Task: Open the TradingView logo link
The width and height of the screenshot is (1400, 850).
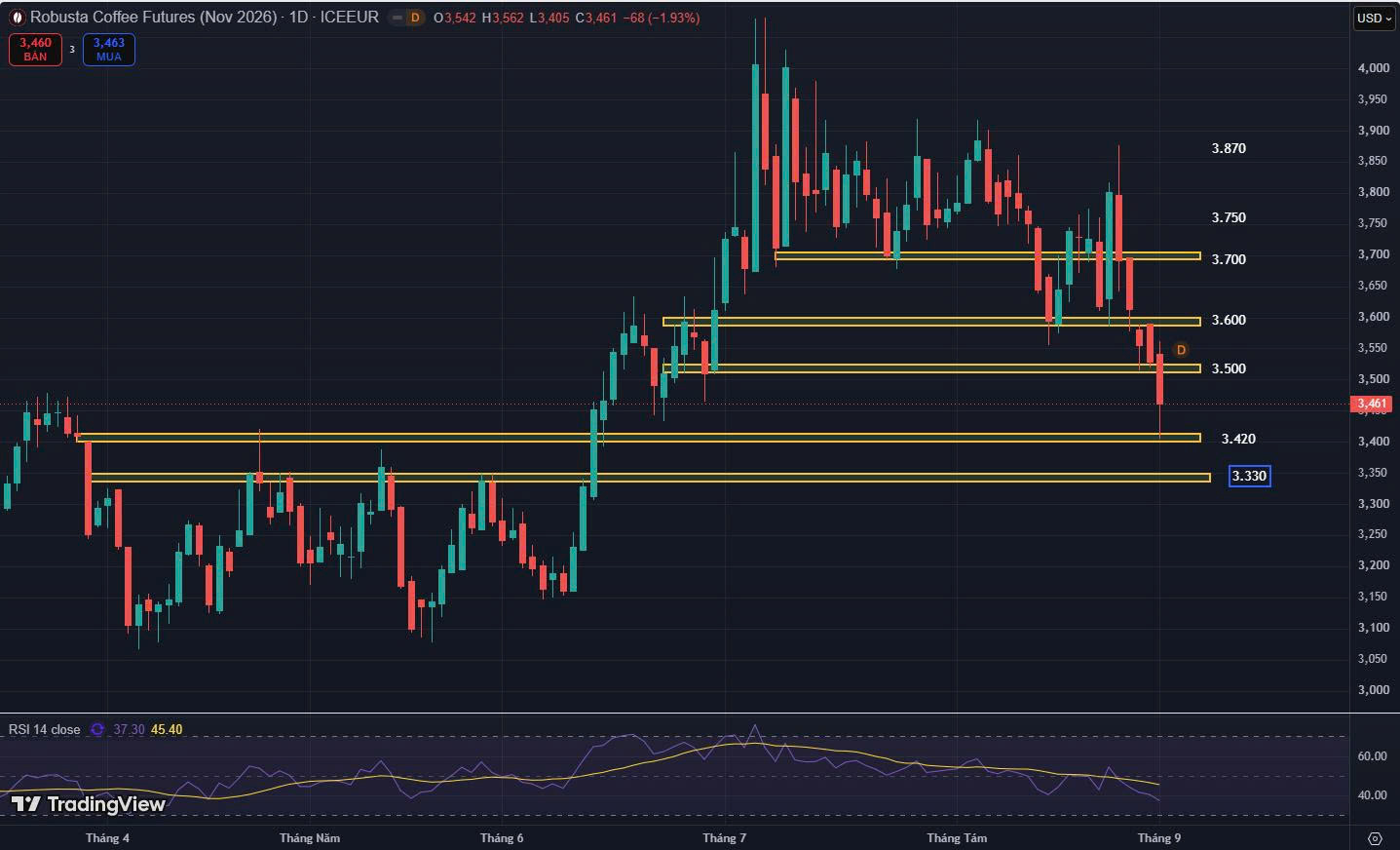Action: click(x=88, y=804)
